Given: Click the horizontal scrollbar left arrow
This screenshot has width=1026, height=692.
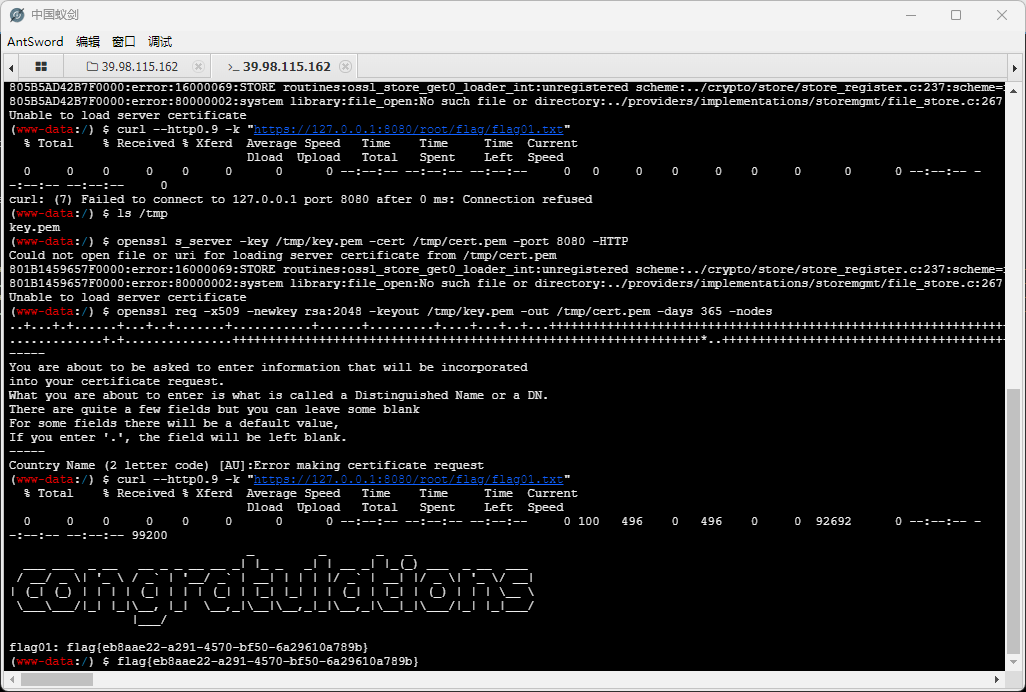Looking at the screenshot, I should pyautogui.click(x=9, y=680).
